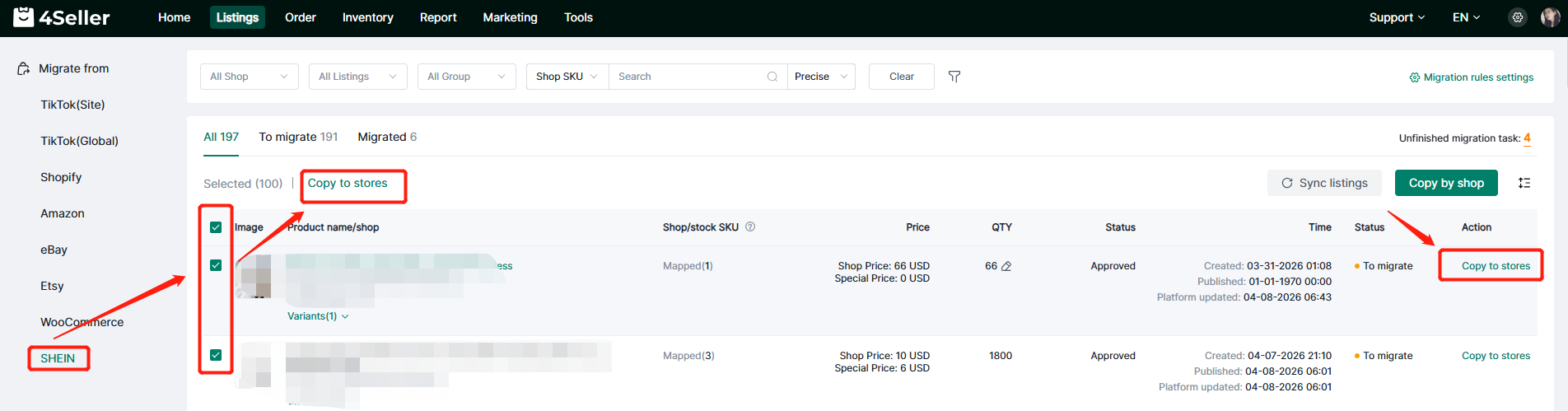Click the filter funnel icon

[954, 77]
